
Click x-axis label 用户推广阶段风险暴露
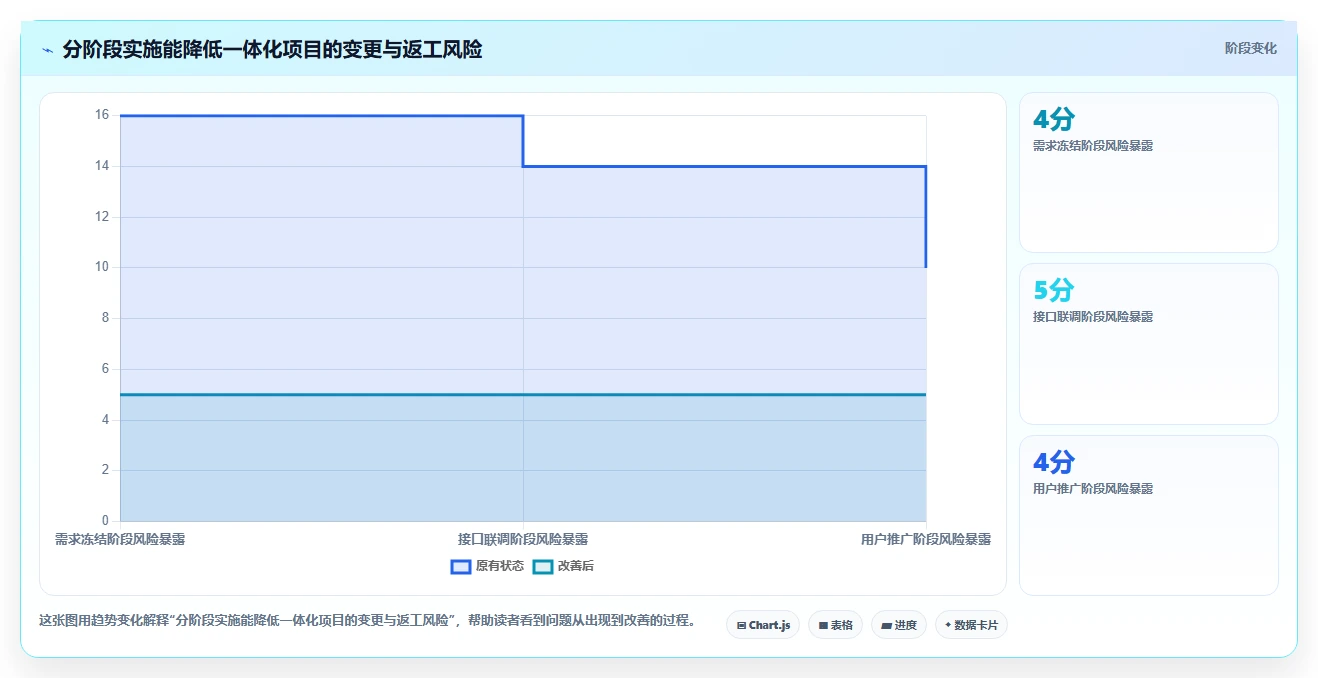point(926,539)
